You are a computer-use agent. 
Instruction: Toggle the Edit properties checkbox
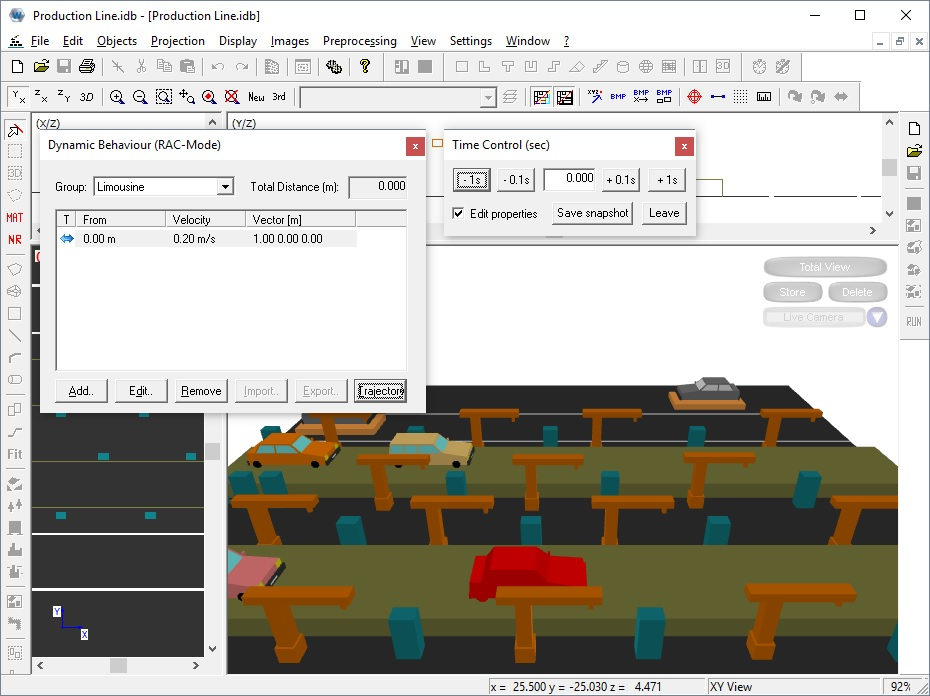[458, 213]
